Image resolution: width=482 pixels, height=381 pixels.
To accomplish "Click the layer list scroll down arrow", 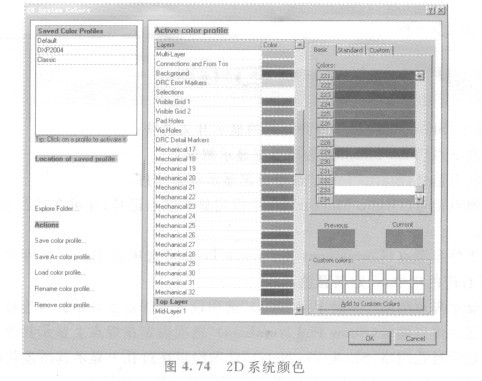I will pos(299,310).
